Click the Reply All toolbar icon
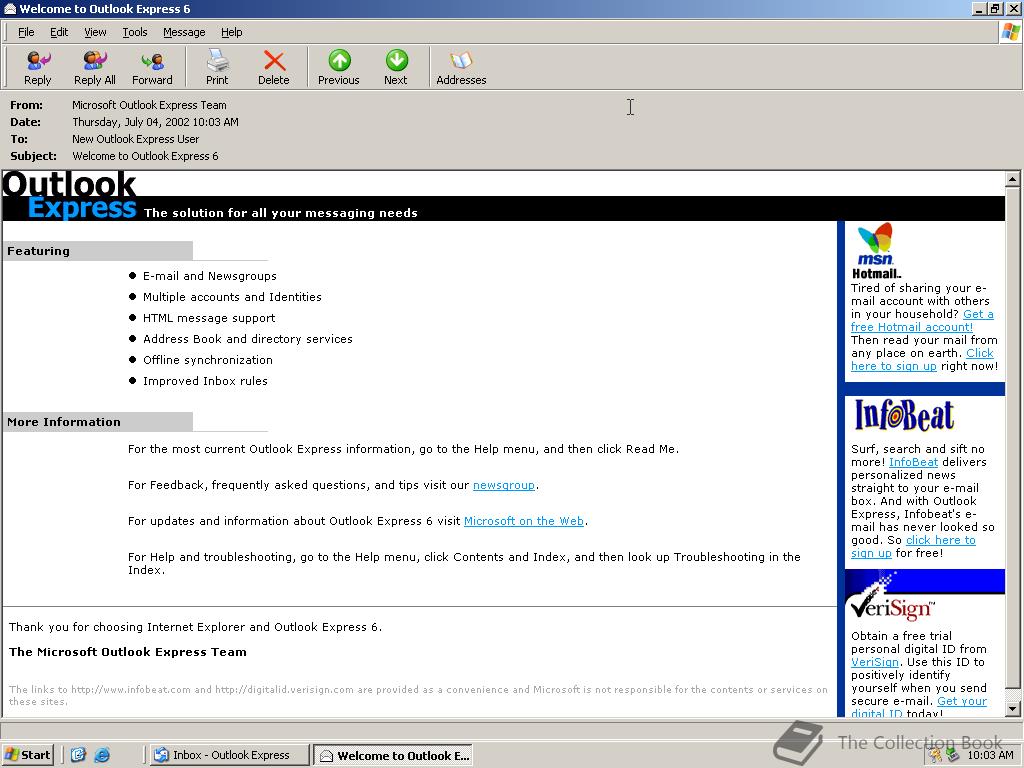 [x=95, y=67]
